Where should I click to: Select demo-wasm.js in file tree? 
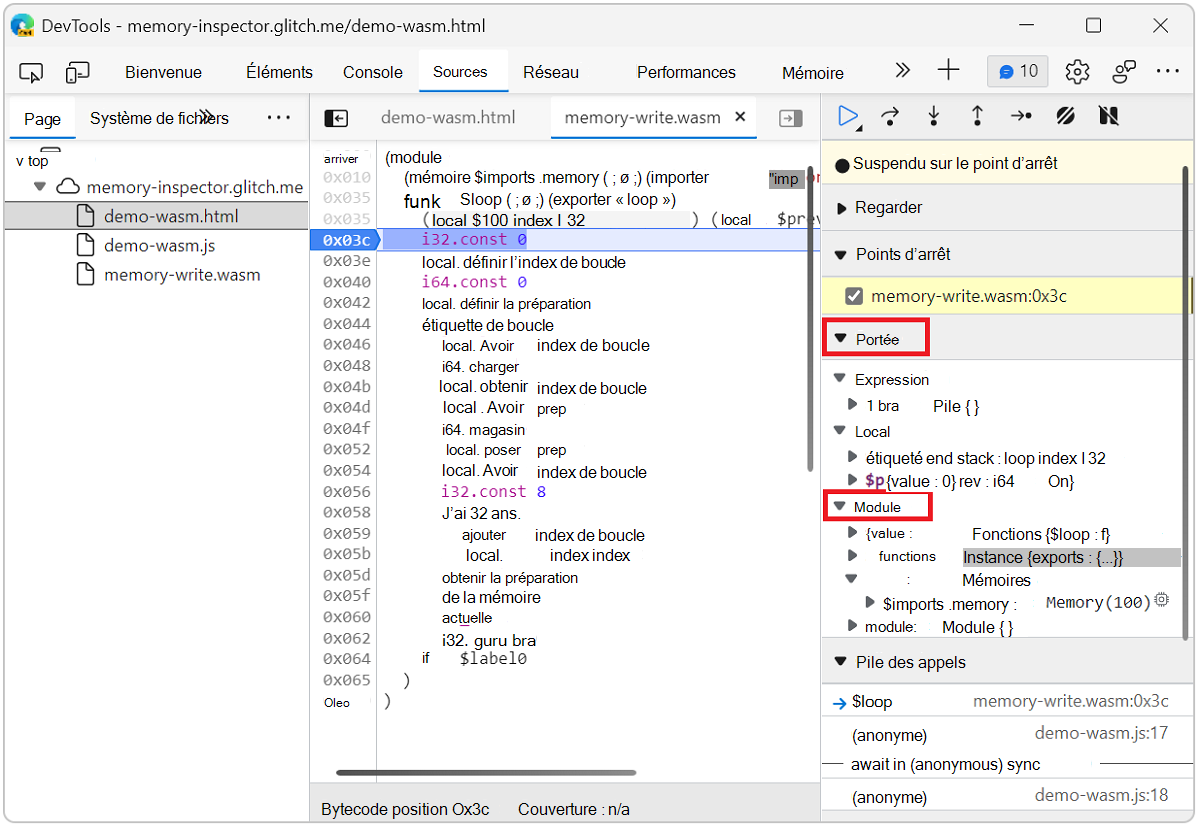pos(159,246)
